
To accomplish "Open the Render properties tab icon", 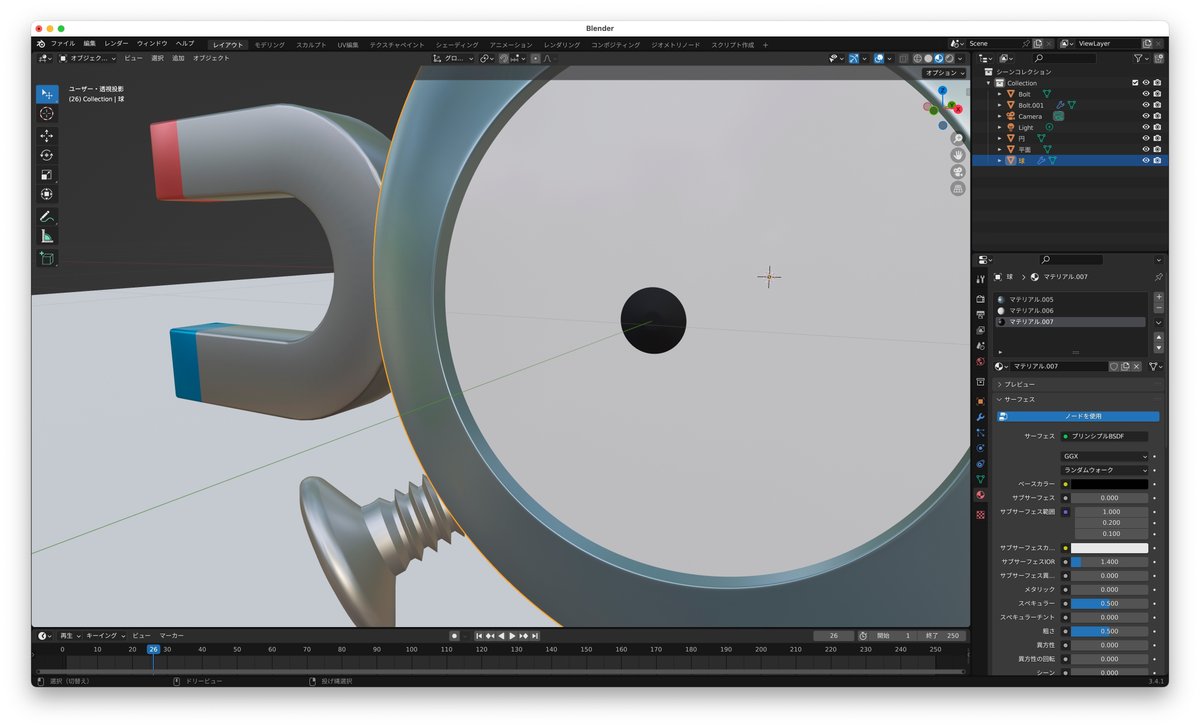I will 980,299.
